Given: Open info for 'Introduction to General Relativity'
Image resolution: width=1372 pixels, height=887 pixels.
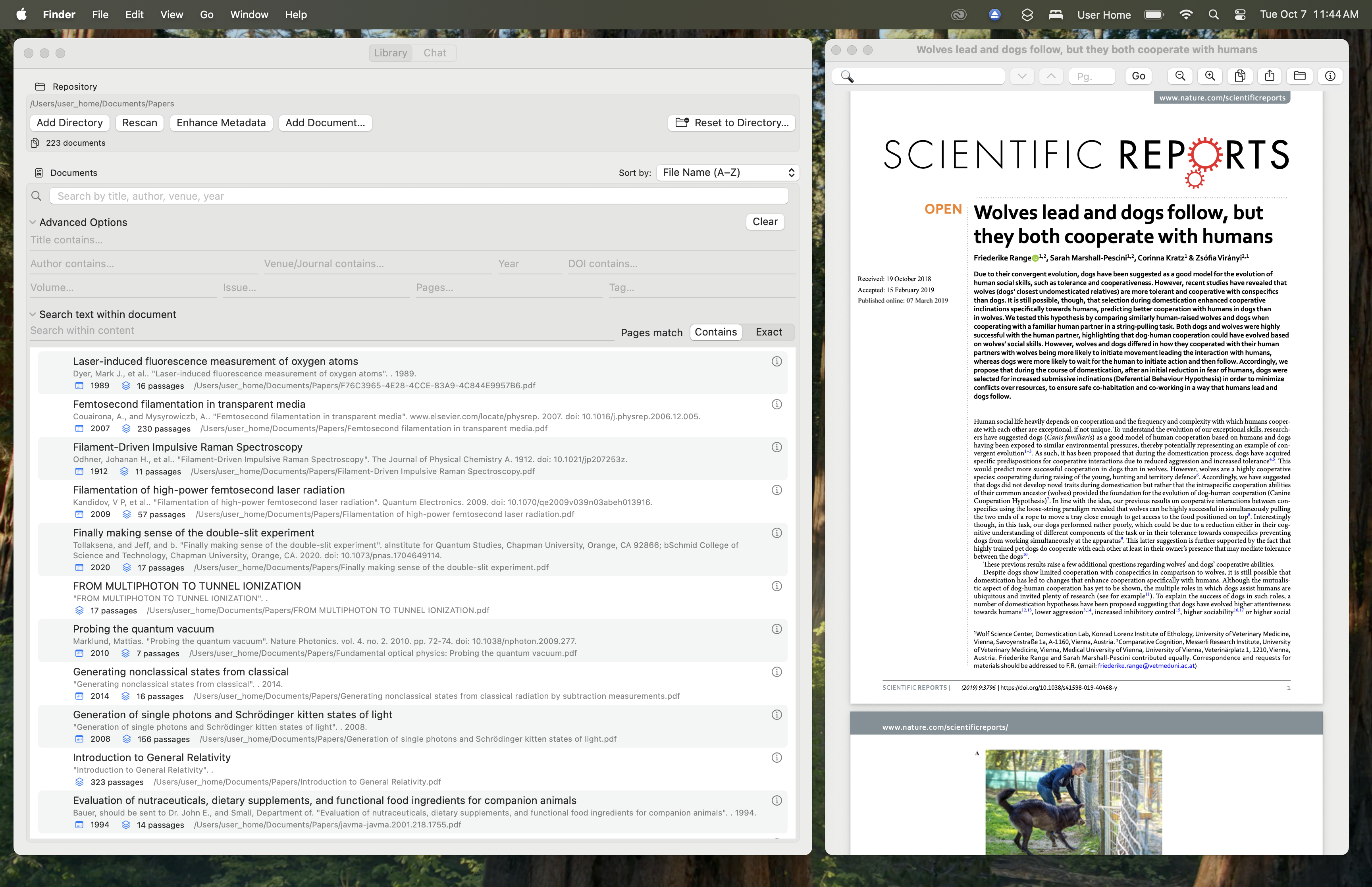Looking at the screenshot, I should pyautogui.click(x=777, y=758).
